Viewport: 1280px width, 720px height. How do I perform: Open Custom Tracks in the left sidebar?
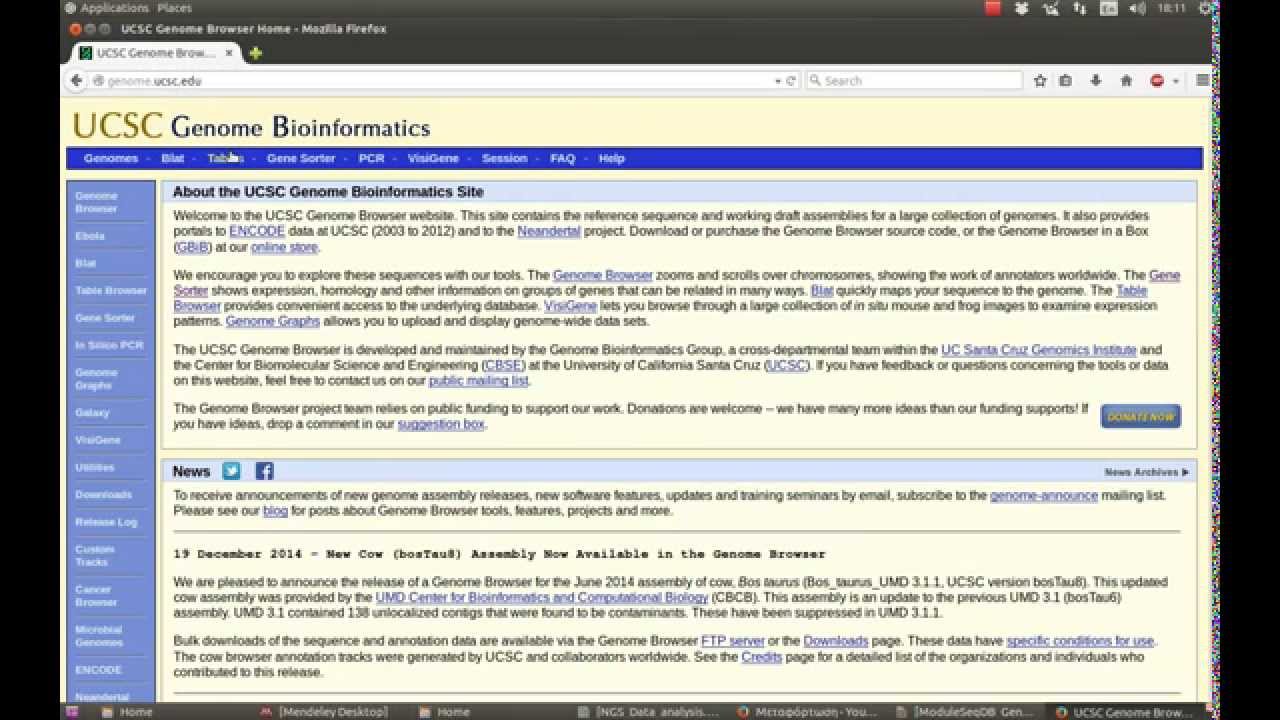click(x=95, y=556)
